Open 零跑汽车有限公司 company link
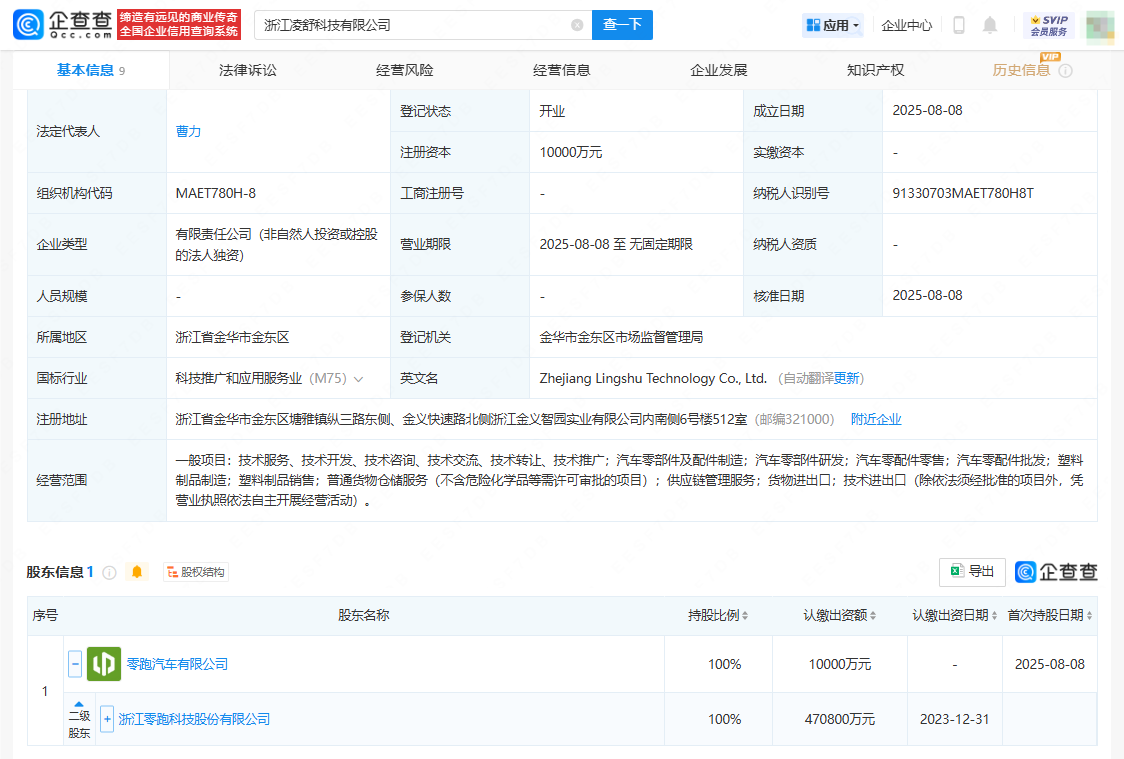Viewport: 1124px width, 759px height. coord(177,664)
